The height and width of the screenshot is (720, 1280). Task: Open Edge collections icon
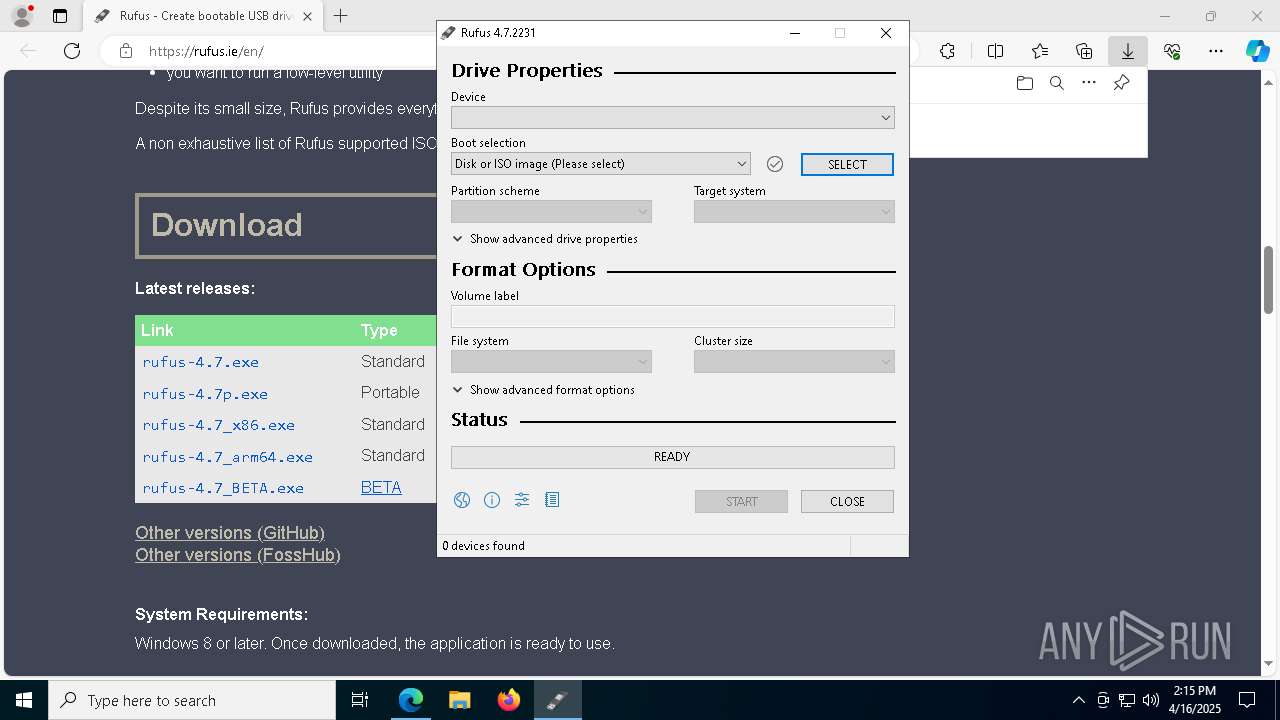[x=1084, y=51]
